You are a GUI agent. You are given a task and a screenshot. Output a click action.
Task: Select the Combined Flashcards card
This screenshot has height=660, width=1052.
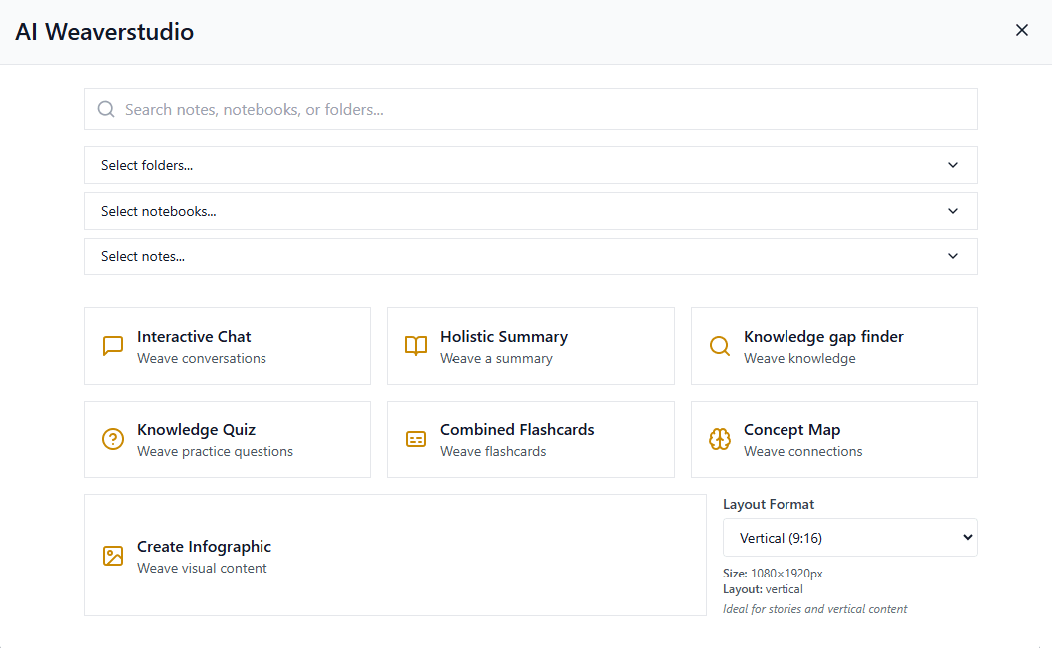click(531, 439)
